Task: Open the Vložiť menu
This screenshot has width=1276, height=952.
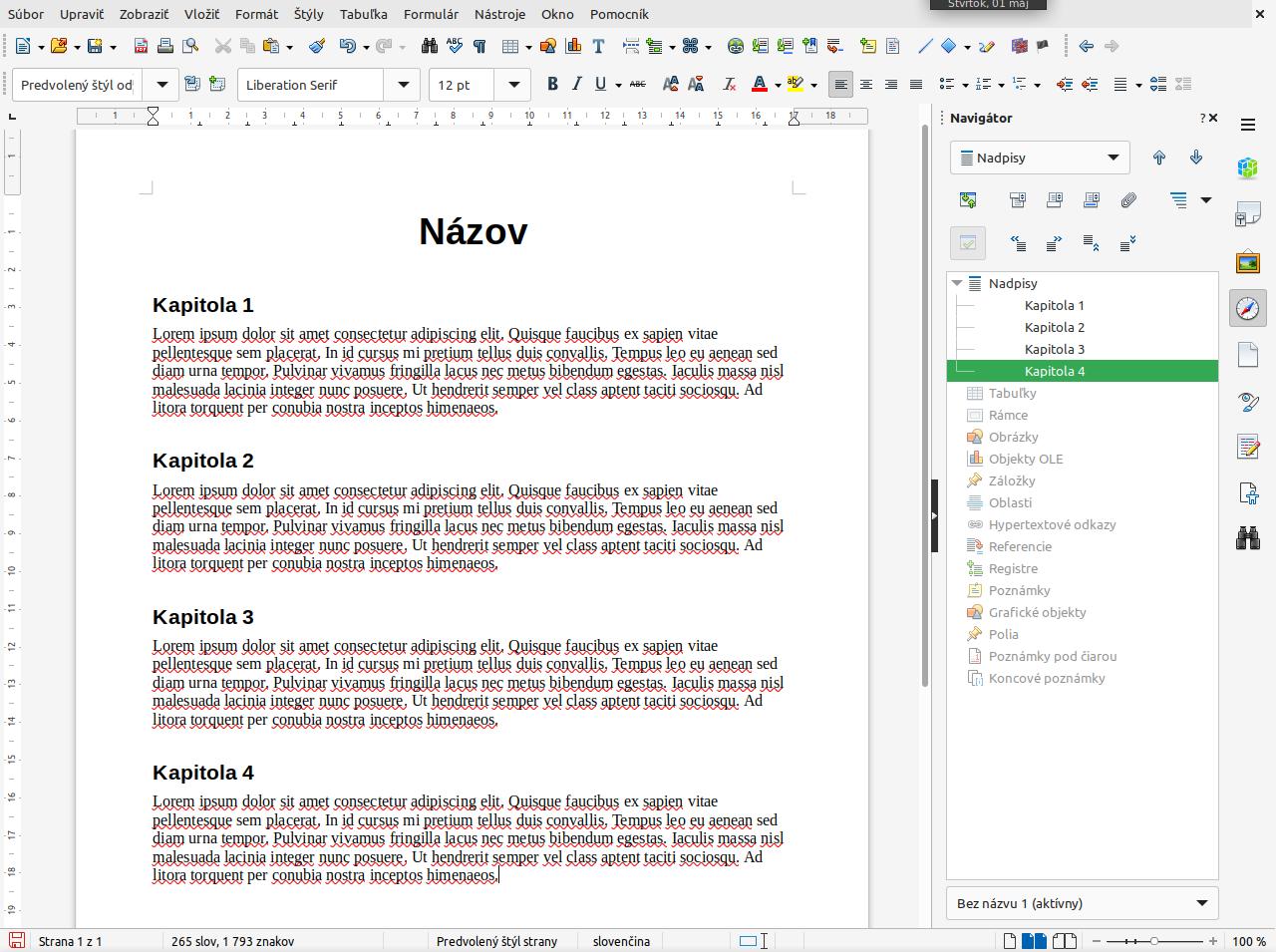Action: (x=201, y=14)
